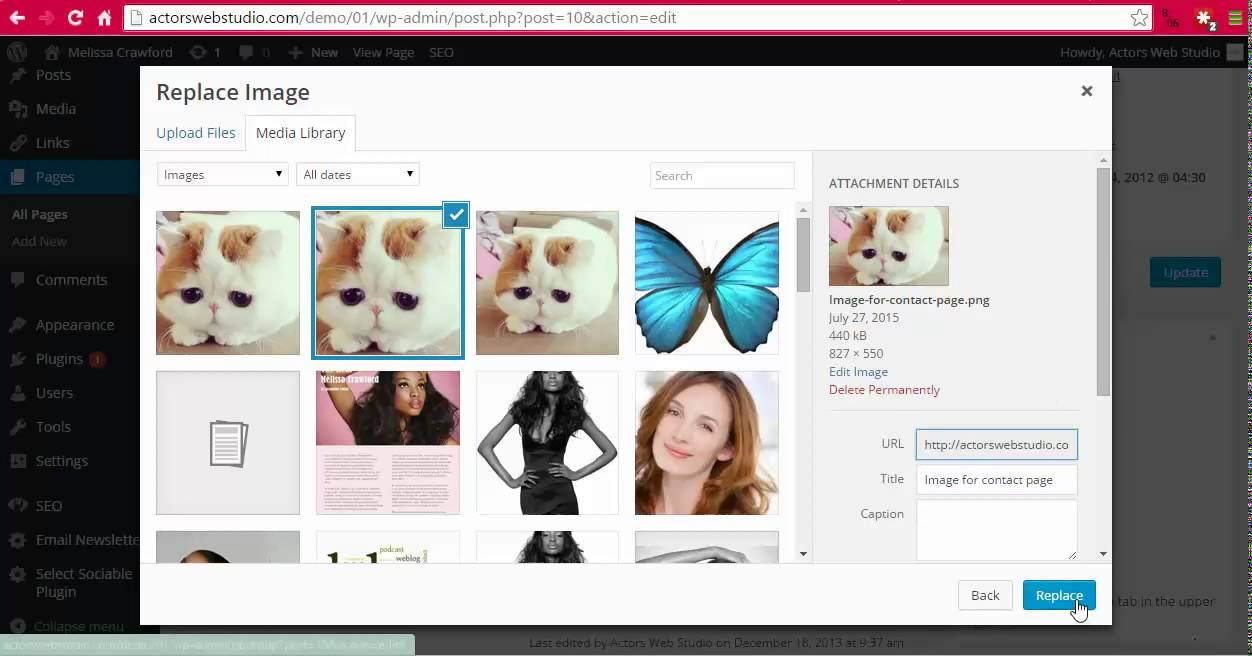Open the New menu in admin bar
Viewport: 1252px width, 656px height.
[313, 52]
